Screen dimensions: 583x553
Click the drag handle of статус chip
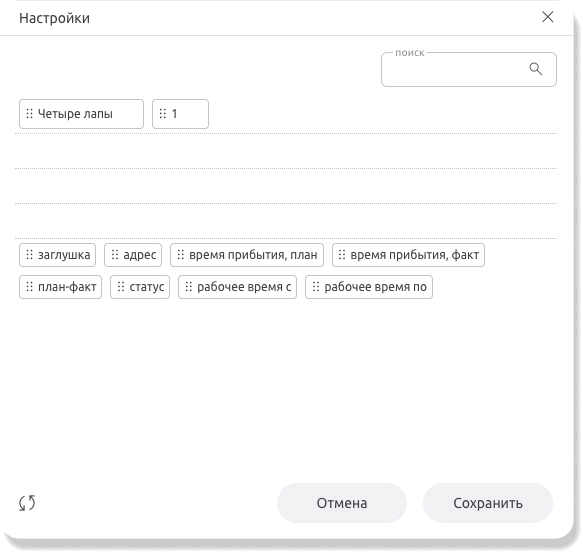pyautogui.click(x=121, y=287)
